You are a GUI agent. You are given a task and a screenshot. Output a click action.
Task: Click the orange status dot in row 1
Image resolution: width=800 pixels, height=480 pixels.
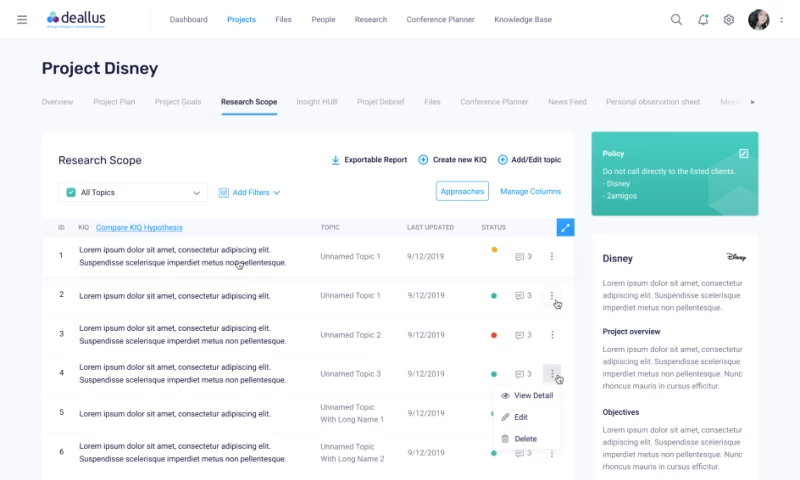(494, 249)
